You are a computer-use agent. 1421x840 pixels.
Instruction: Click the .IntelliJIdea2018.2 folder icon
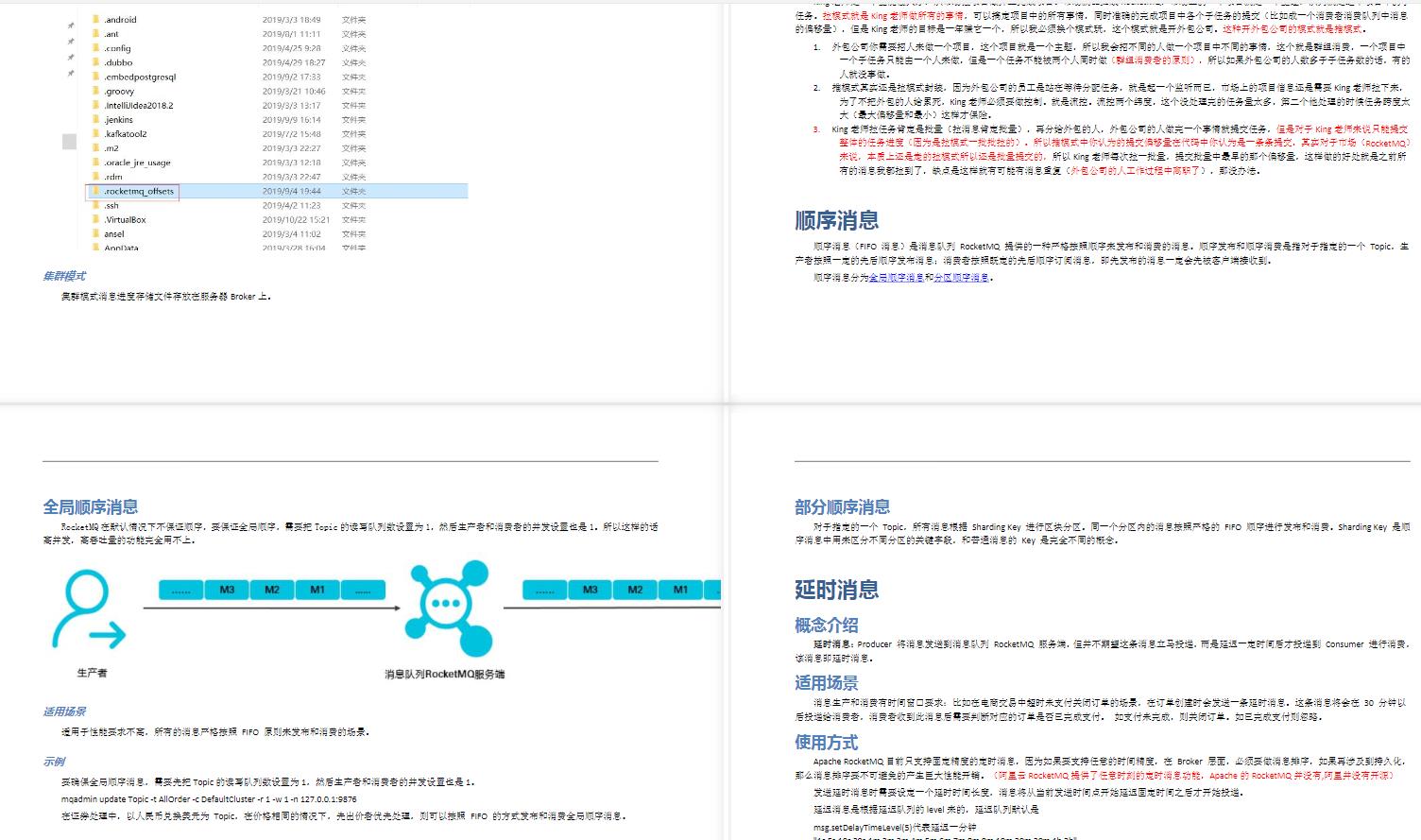click(96, 105)
